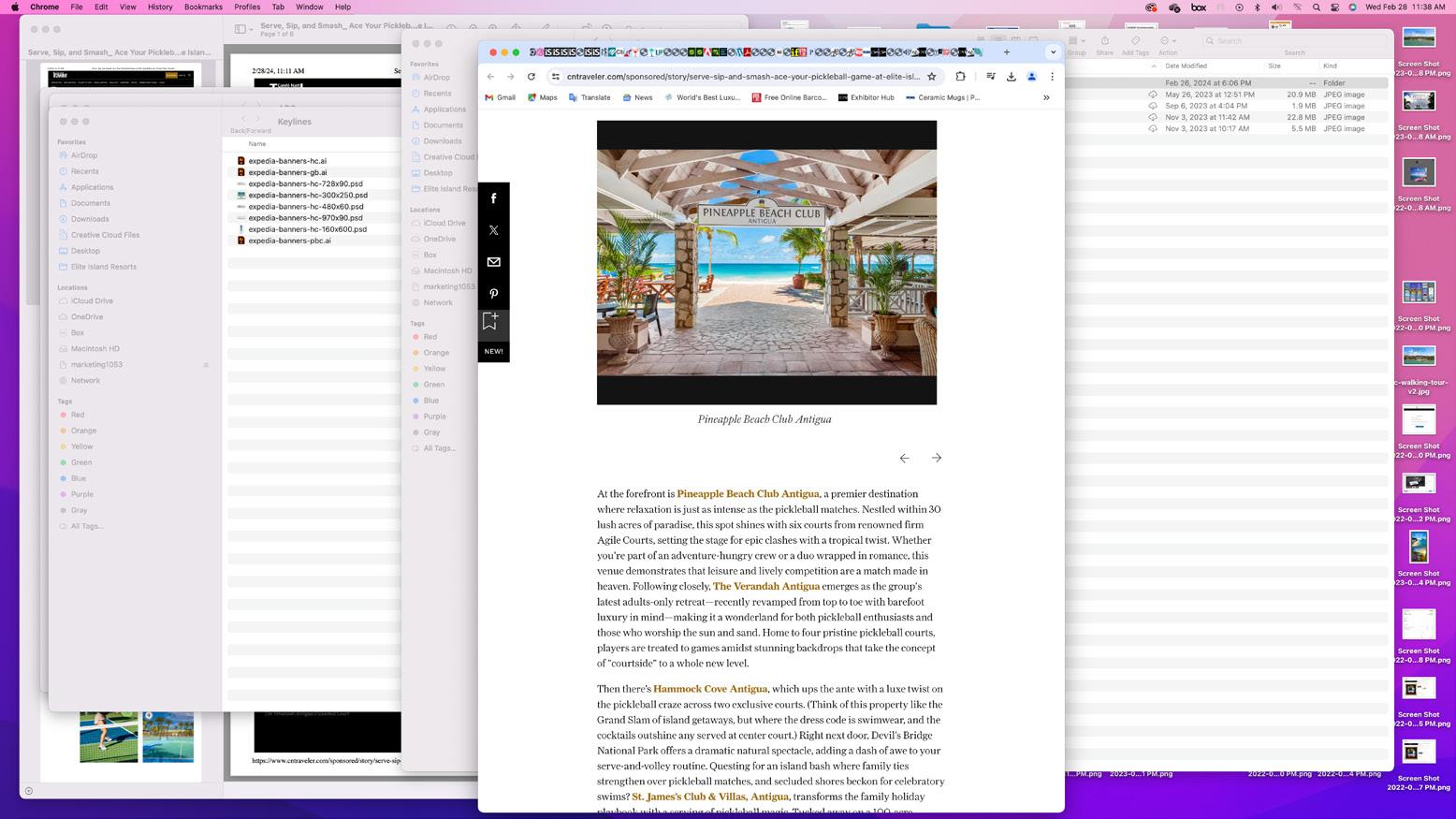Screen dimensions: 1456x819
Task: Open the Gmail bookmark
Action: [500, 97]
